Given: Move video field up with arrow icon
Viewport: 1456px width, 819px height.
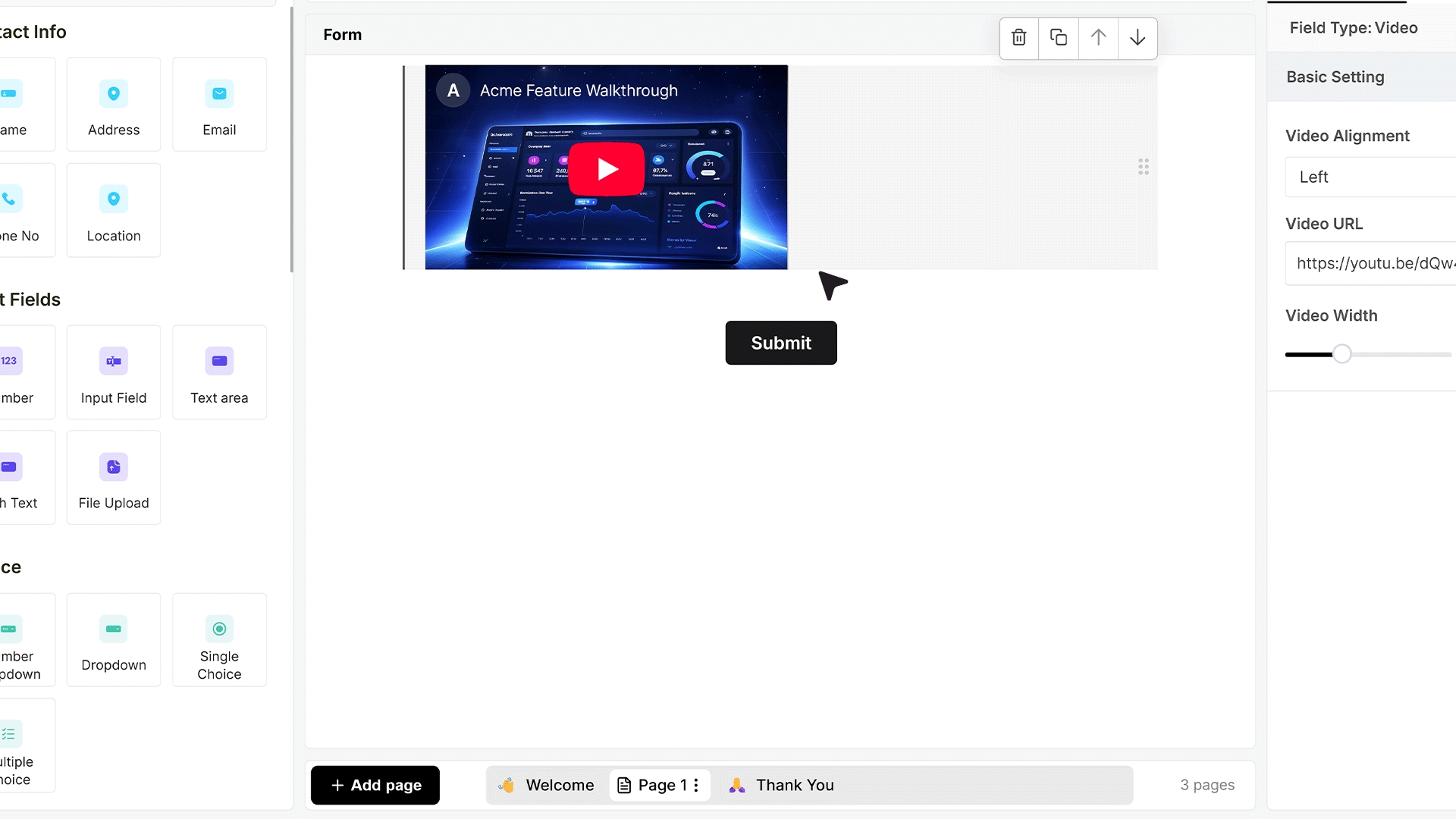Looking at the screenshot, I should point(1098,37).
